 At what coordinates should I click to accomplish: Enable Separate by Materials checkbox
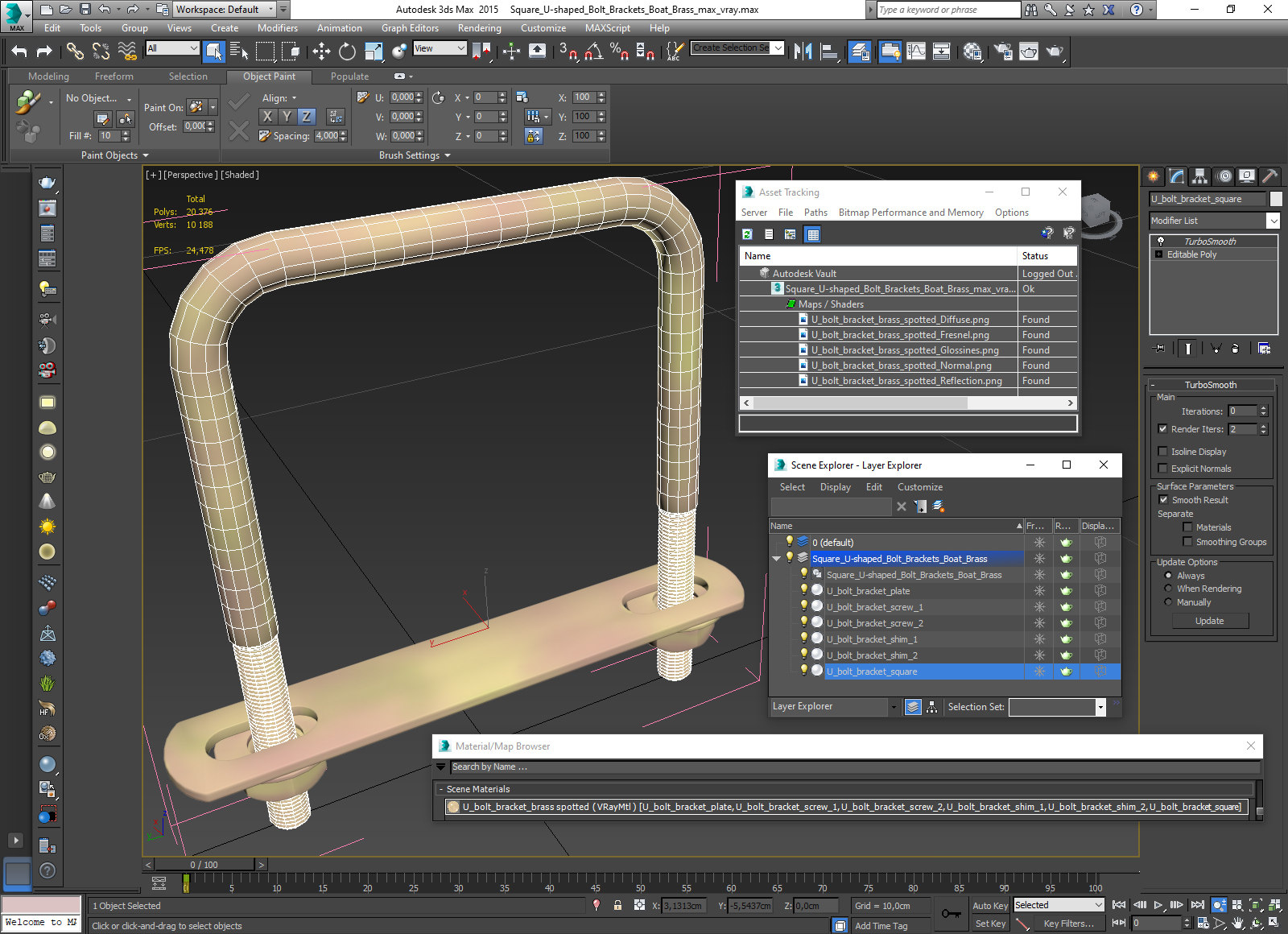1187,527
